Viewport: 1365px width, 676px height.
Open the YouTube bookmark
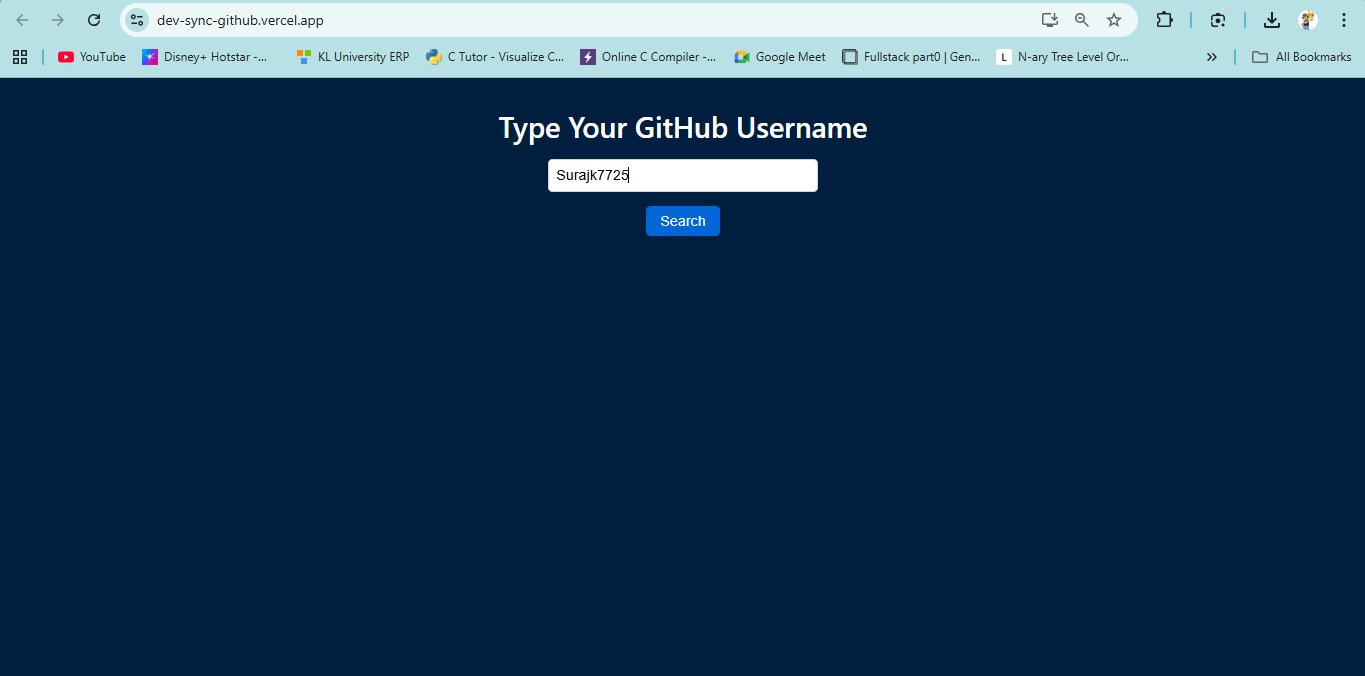click(92, 57)
